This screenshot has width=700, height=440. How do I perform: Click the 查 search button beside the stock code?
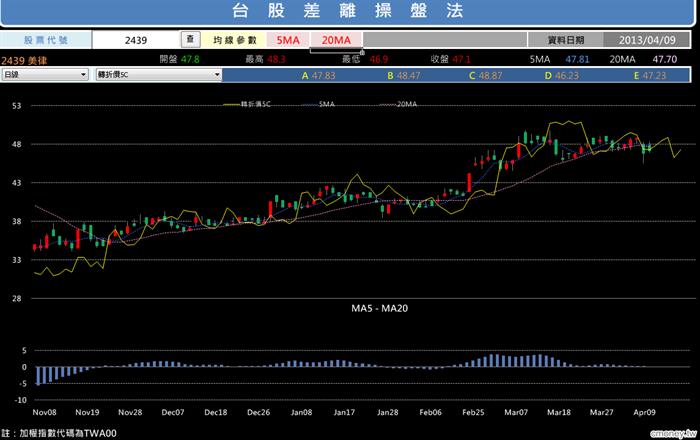(x=190, y=39)
